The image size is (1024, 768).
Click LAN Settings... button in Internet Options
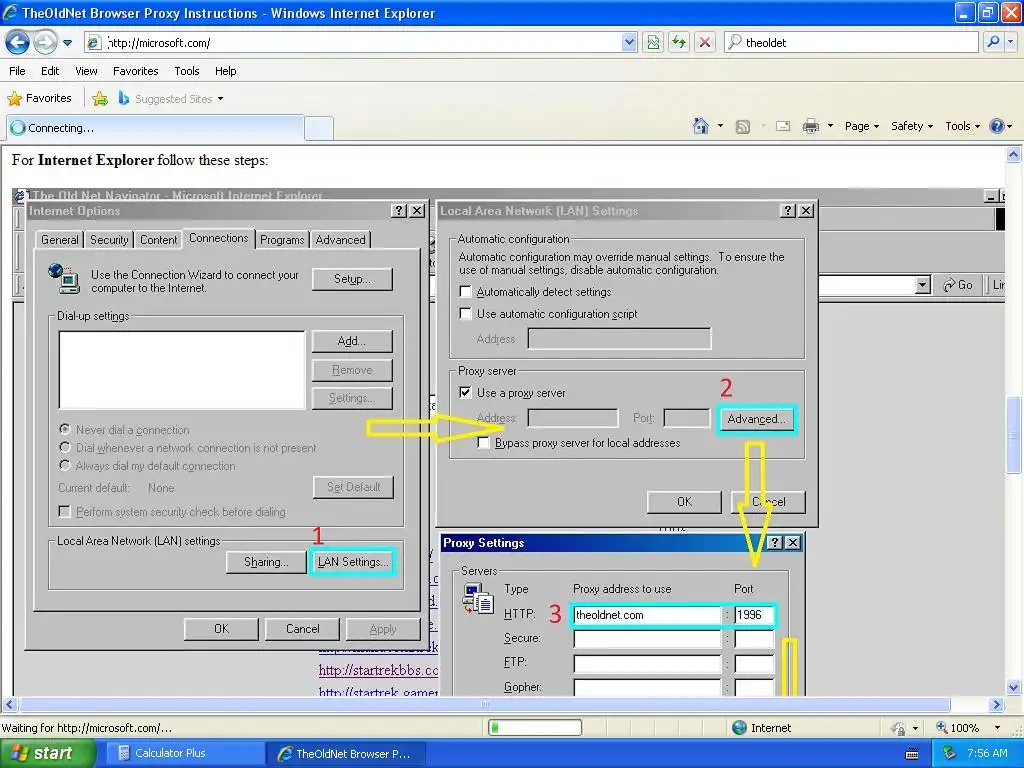[x=353, y=562]
